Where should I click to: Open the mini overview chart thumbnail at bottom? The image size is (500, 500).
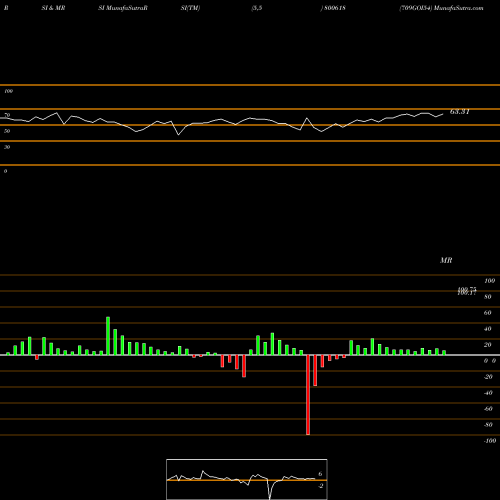tap(247, 479)
